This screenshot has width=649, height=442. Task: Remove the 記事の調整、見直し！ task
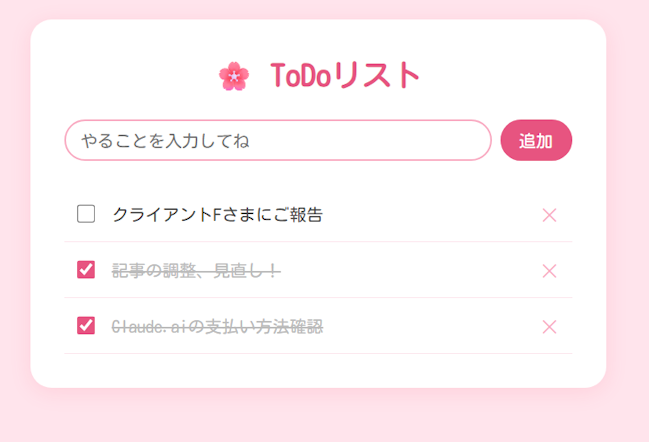pos(549,271)
